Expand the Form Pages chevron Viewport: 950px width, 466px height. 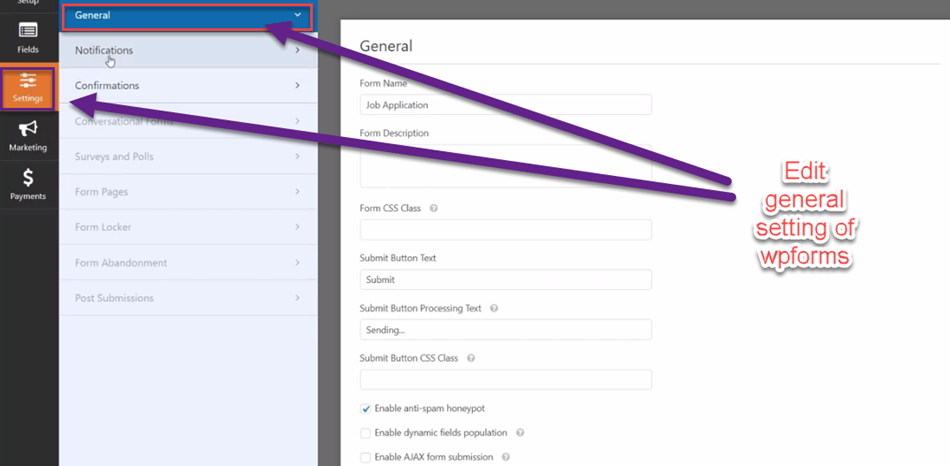[297, 191]
